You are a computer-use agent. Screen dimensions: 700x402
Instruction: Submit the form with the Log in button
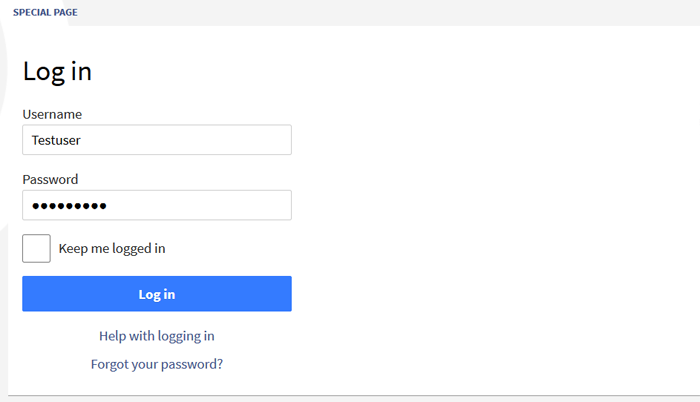[157, 293]
